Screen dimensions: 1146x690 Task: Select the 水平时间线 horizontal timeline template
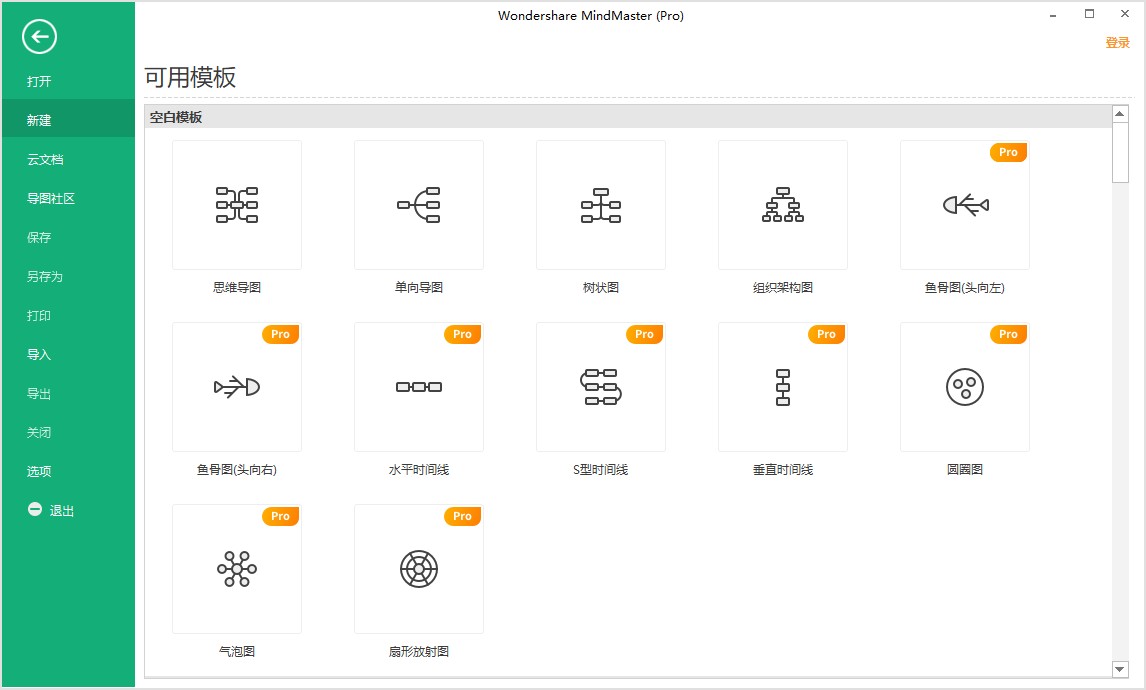point(419,387)
